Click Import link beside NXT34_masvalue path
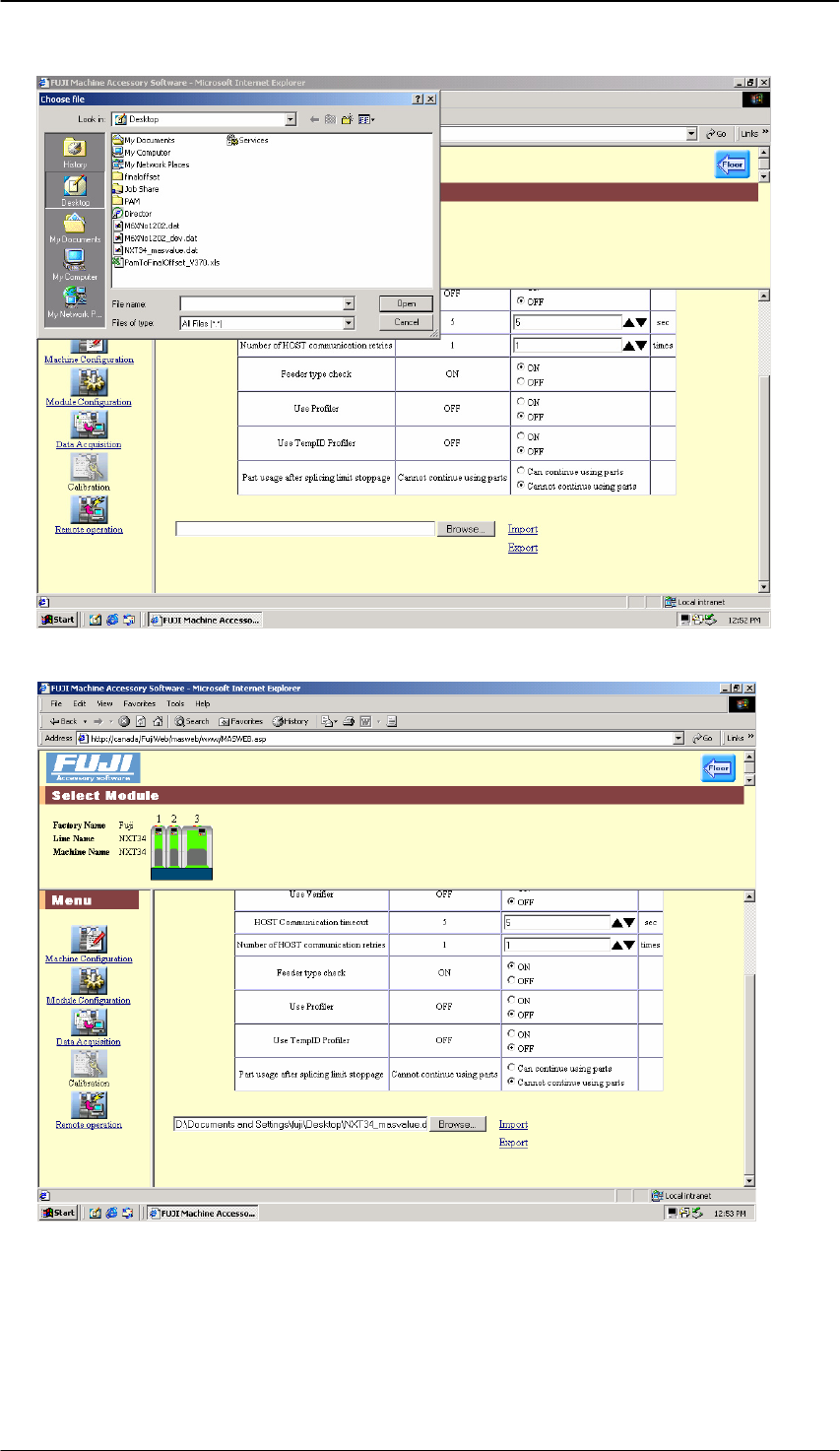The image size is (840, 1451). 513,1124
